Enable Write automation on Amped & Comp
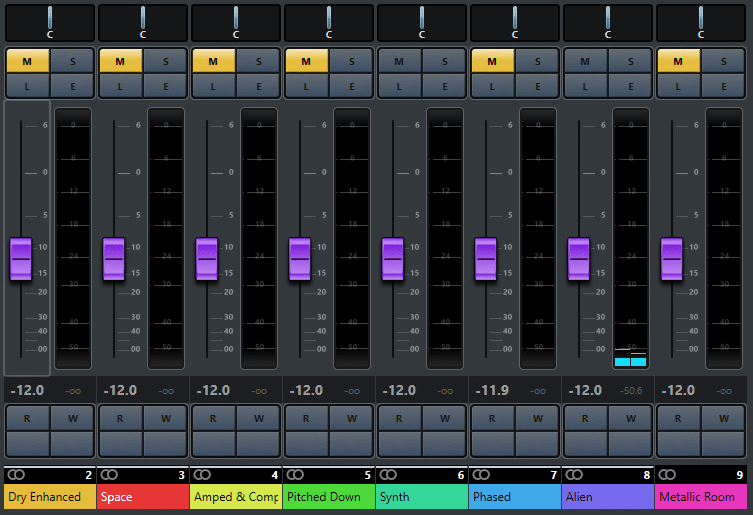This screenshot has width=753, height=515. (258, 418)
